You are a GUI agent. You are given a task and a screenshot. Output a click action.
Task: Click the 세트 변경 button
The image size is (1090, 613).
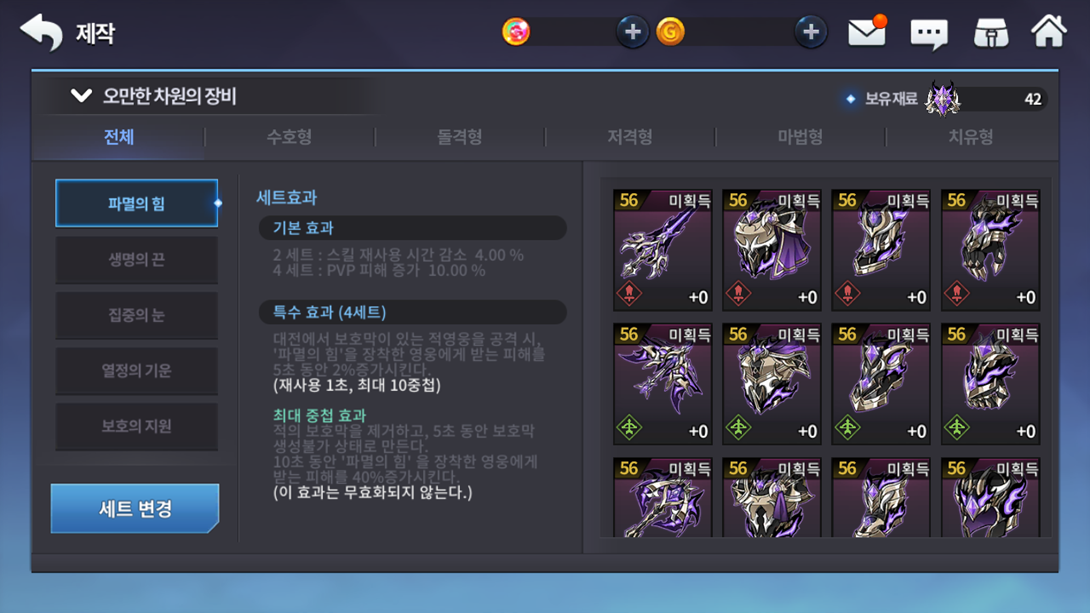tap(135, 508)
